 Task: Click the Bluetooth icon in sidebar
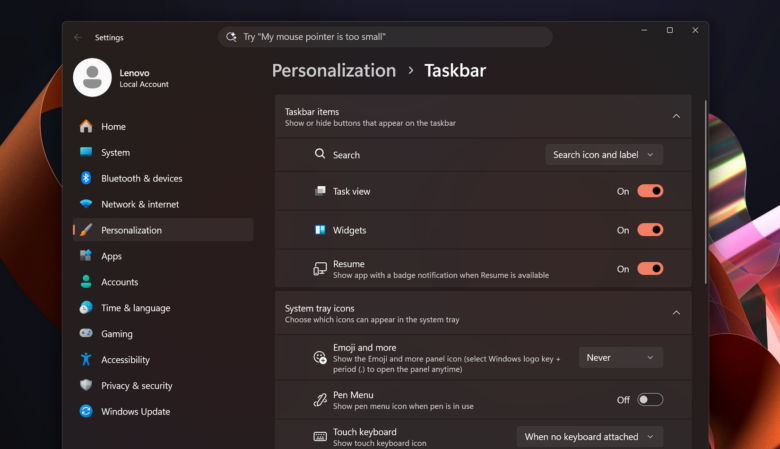click(86, 178)
